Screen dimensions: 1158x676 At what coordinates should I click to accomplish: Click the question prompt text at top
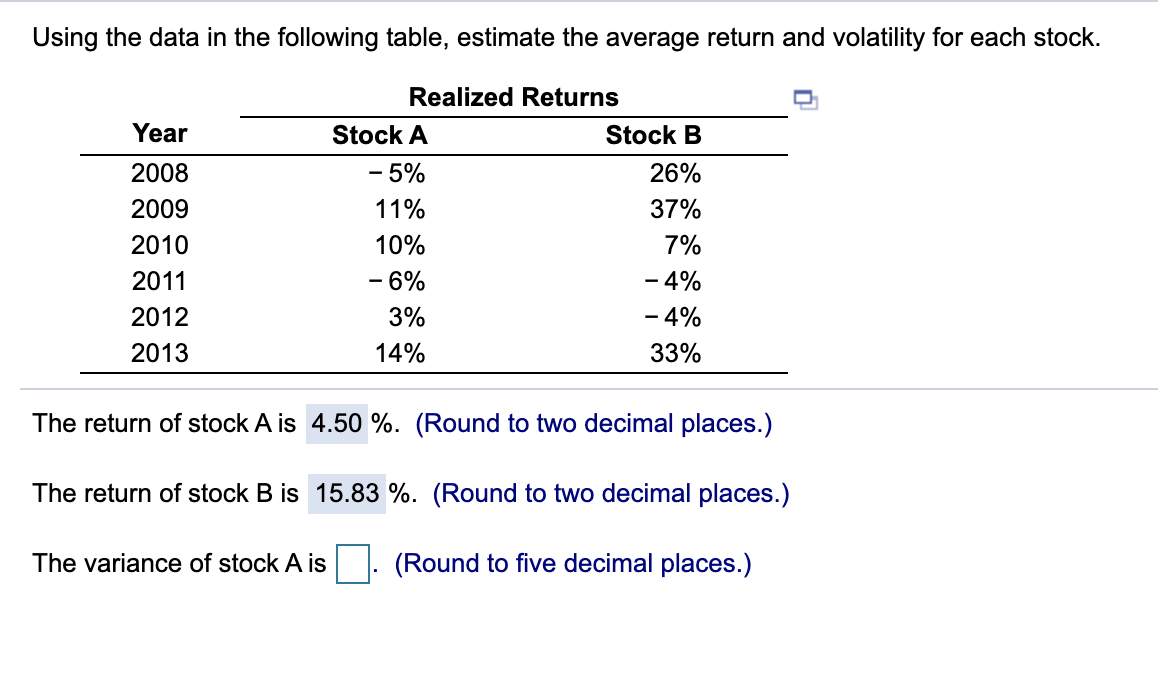coord(566,38)
